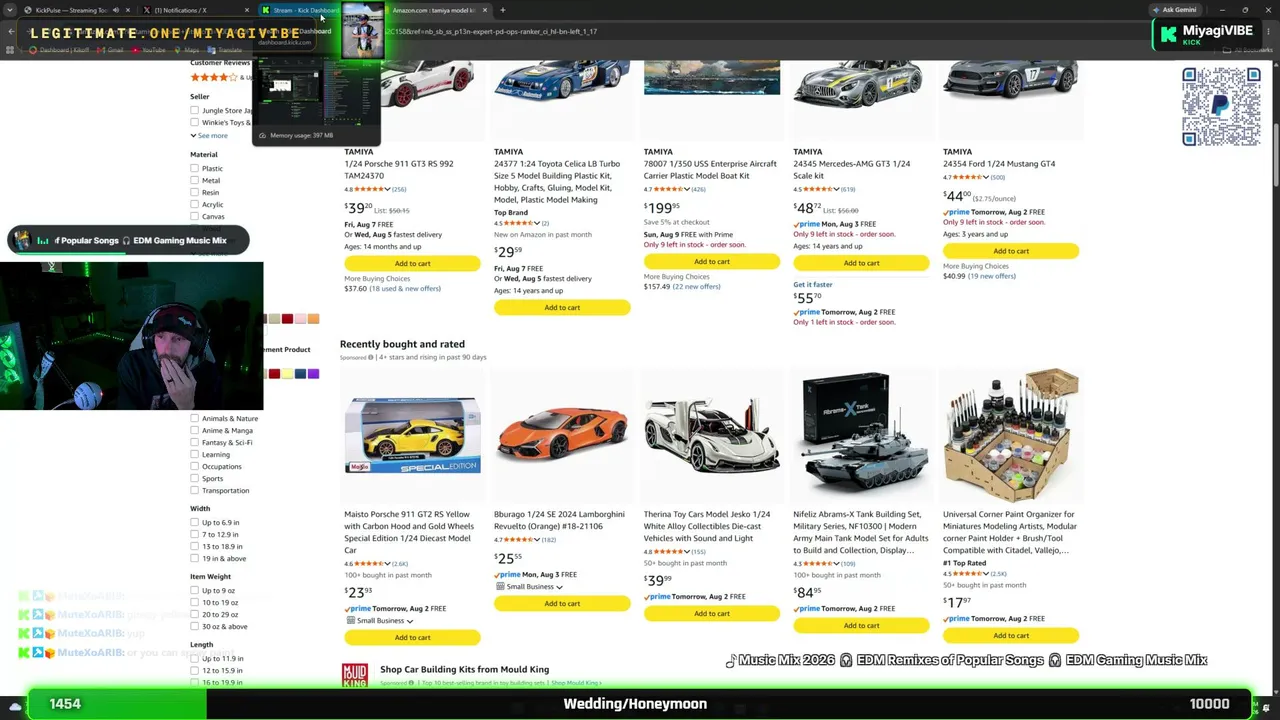
Task: Close the KickPulse Streaming Tool tab
Action: pos(128,10)
